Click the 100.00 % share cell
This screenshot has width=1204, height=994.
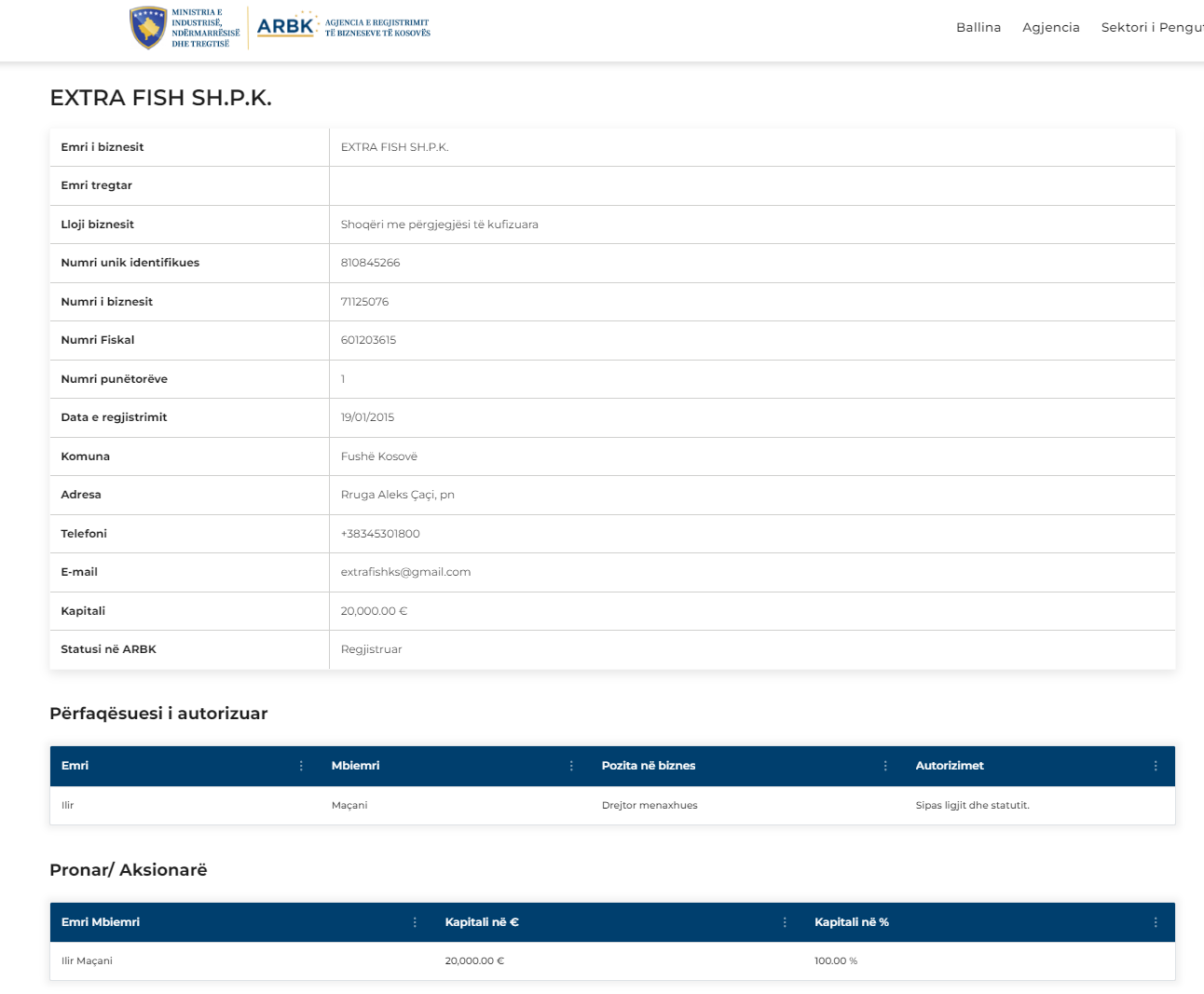pos(836,961)
